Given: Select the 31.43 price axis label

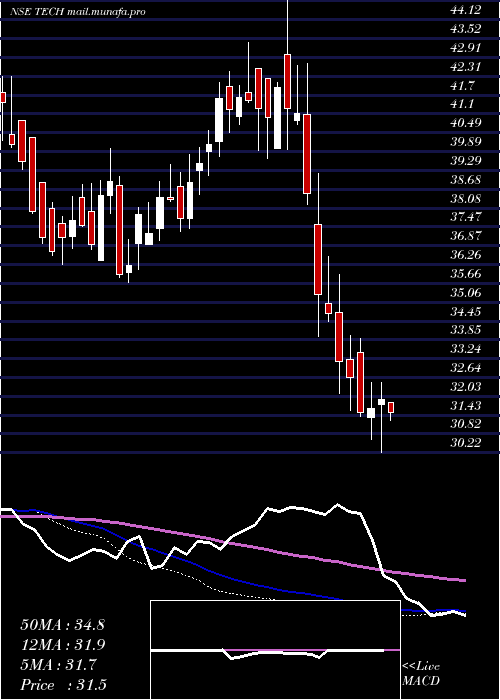Looking at the screenshot, I should [466, 406].
